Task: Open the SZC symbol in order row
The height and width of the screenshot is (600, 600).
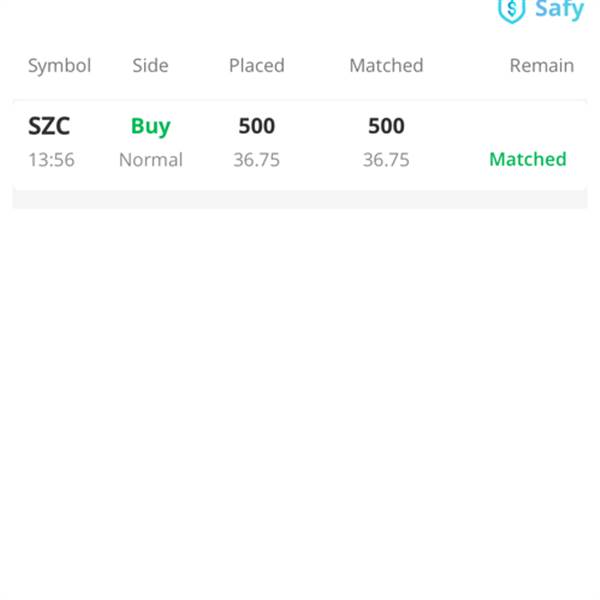Action: 49,126
